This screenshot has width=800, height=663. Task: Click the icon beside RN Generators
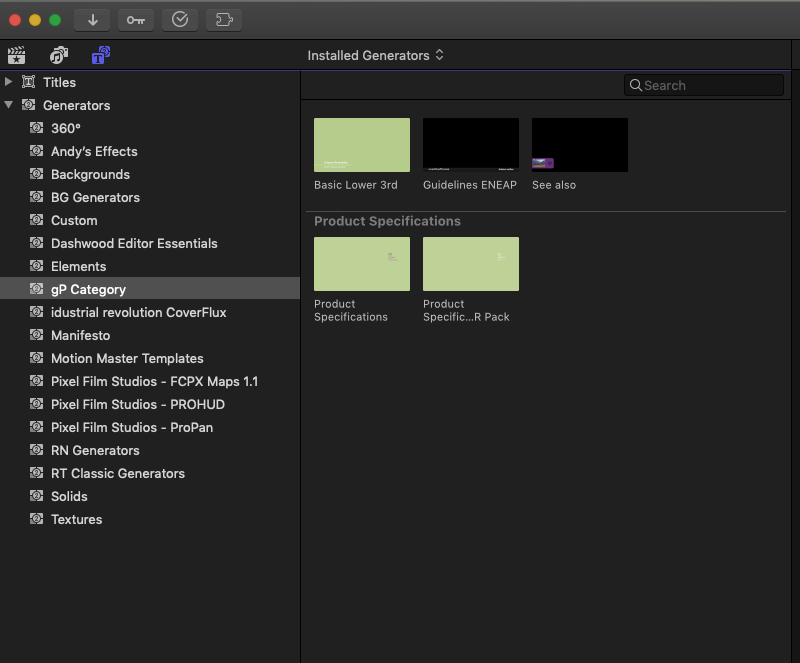36,449
